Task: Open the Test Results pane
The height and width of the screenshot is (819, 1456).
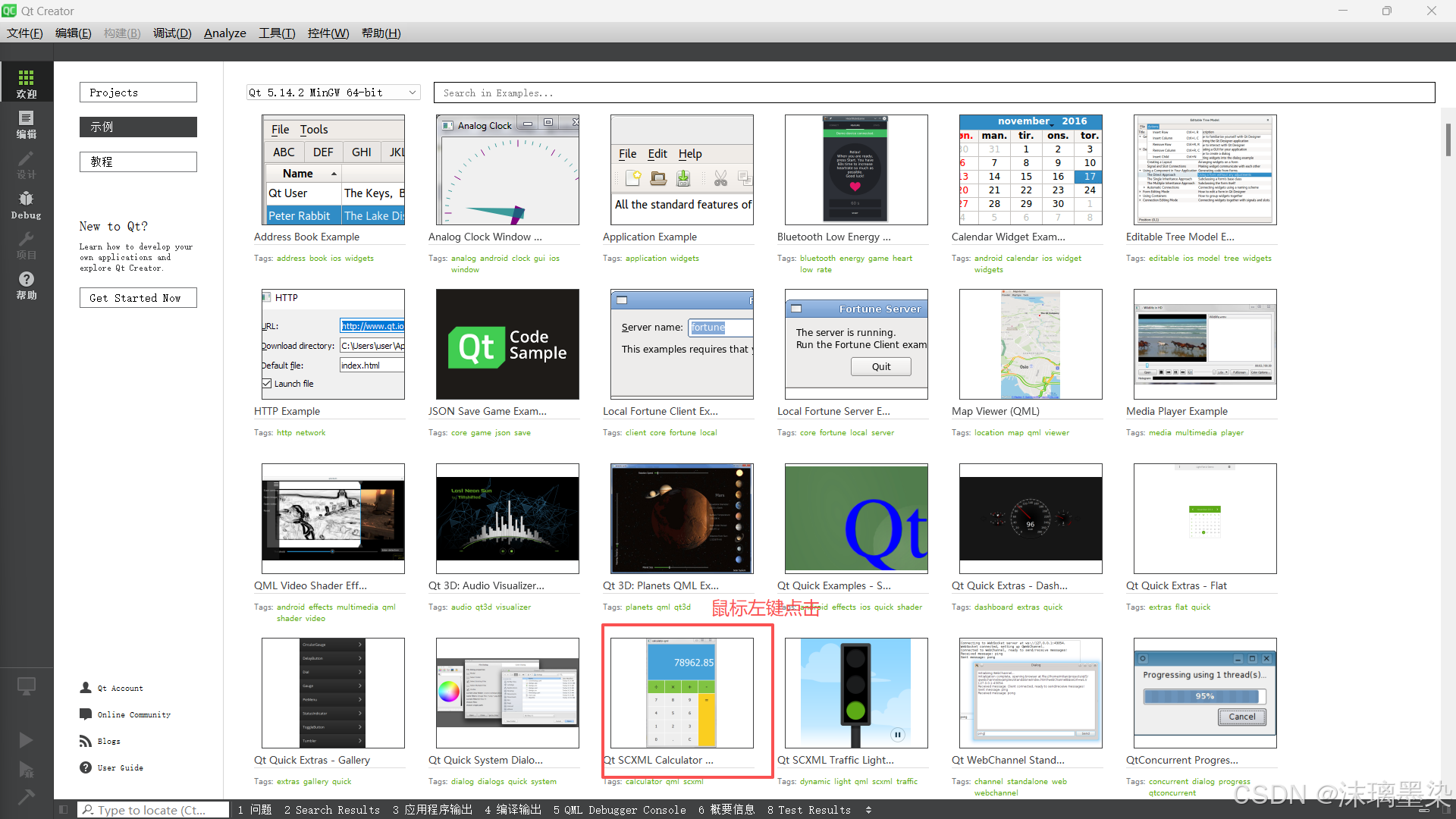Action: coord(809,810)
